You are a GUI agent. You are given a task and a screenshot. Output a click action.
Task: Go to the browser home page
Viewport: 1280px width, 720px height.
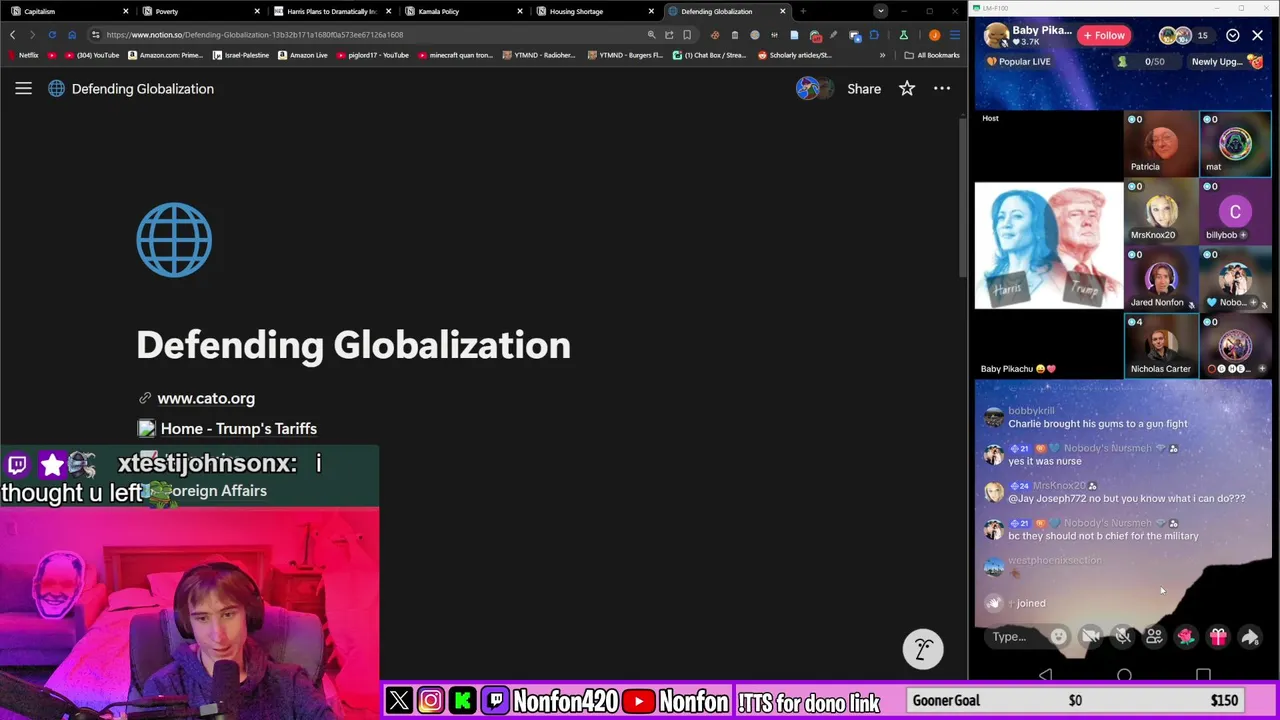[x=72, y=34]
